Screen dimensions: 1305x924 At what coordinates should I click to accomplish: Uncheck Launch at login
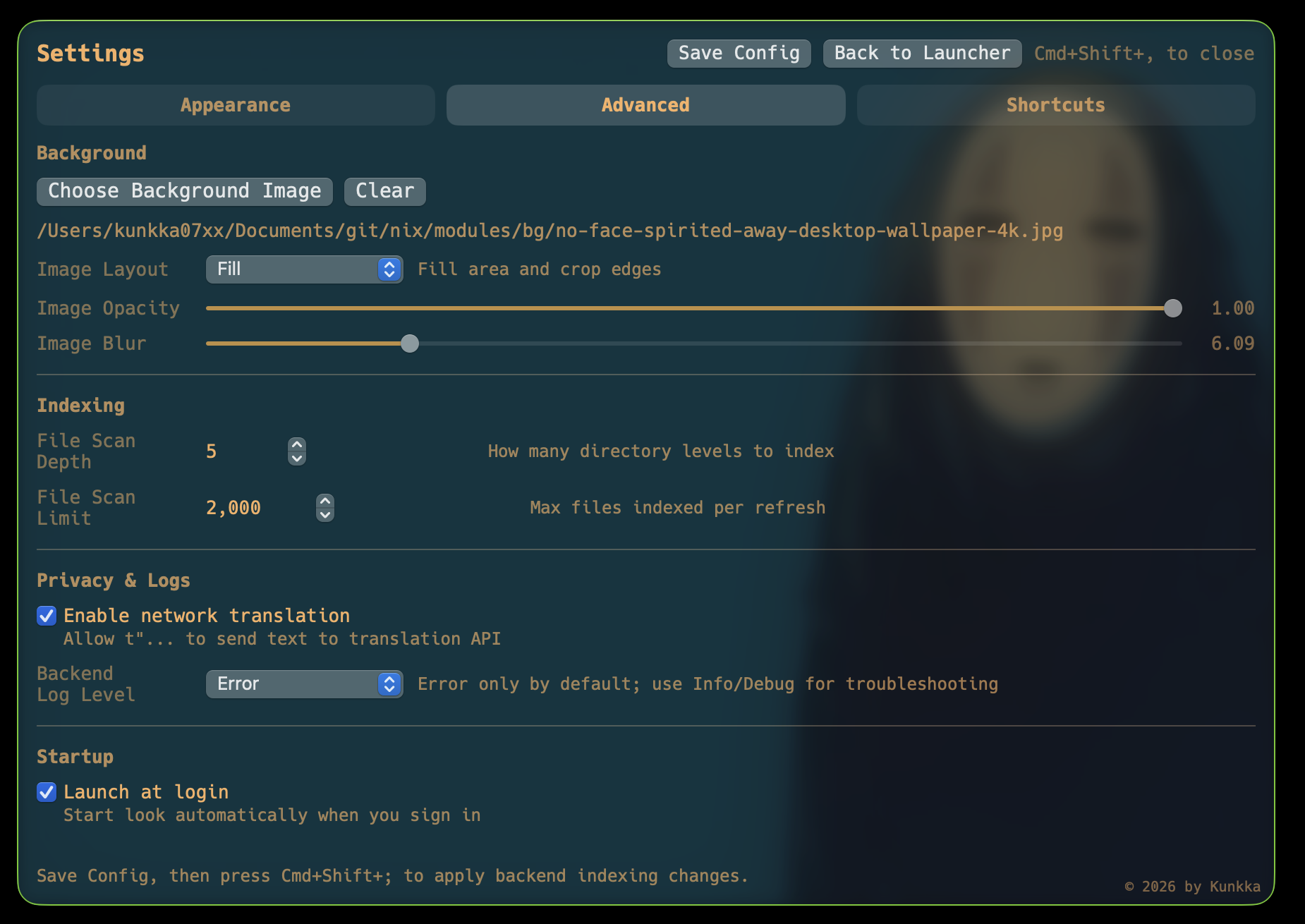coord(46,792)
